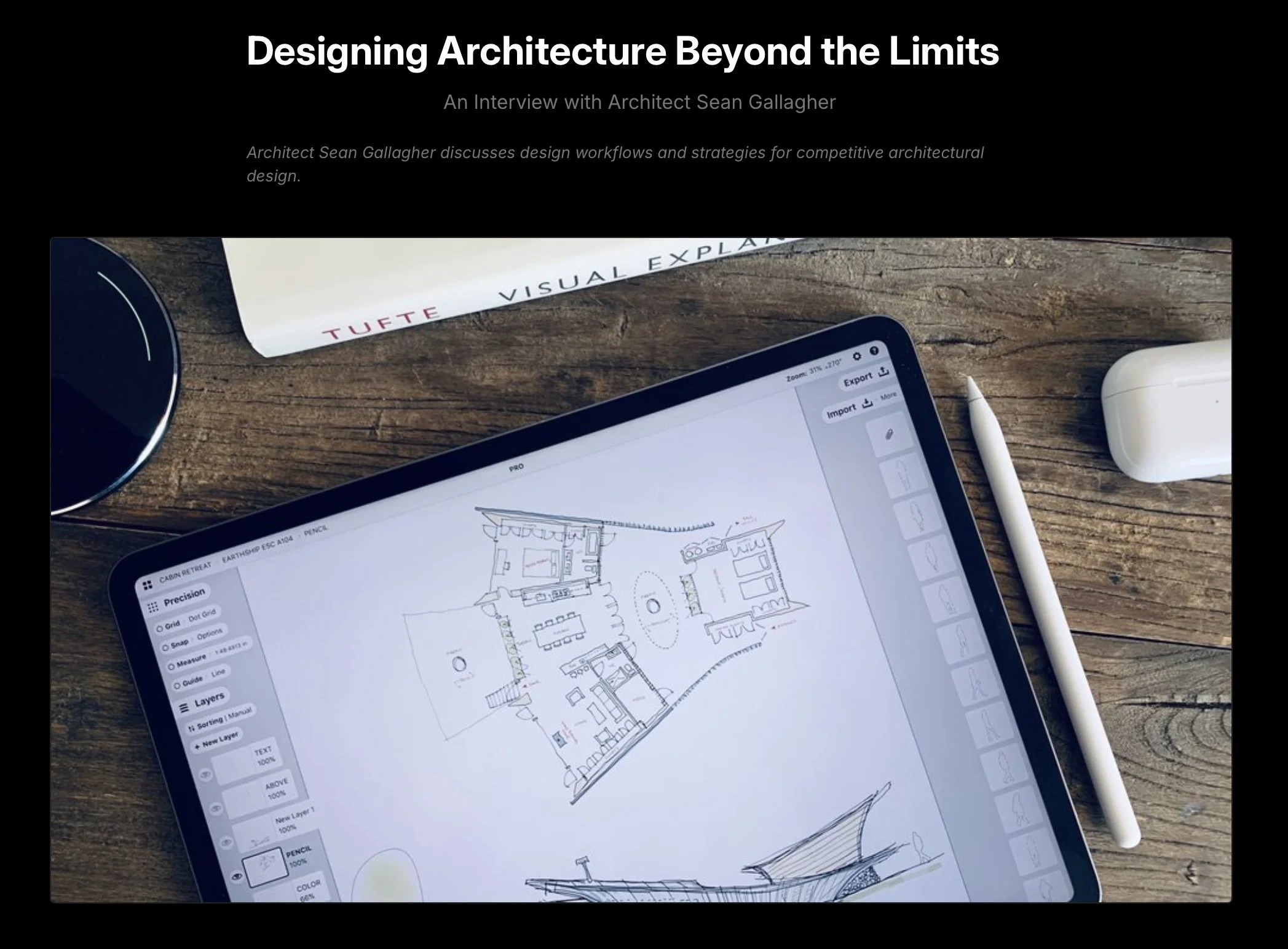Click the Layers stack icon
This screenshot has height=949, width=1288.
pos(183,707)
